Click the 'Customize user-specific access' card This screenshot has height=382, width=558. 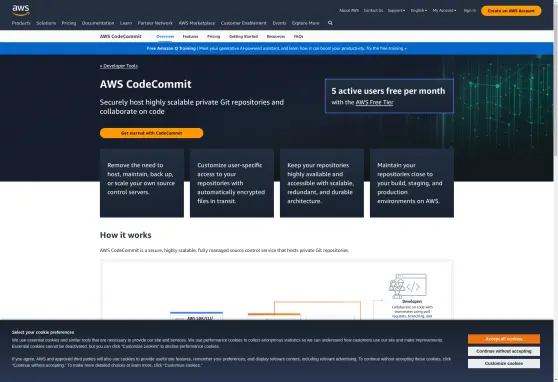232,183
